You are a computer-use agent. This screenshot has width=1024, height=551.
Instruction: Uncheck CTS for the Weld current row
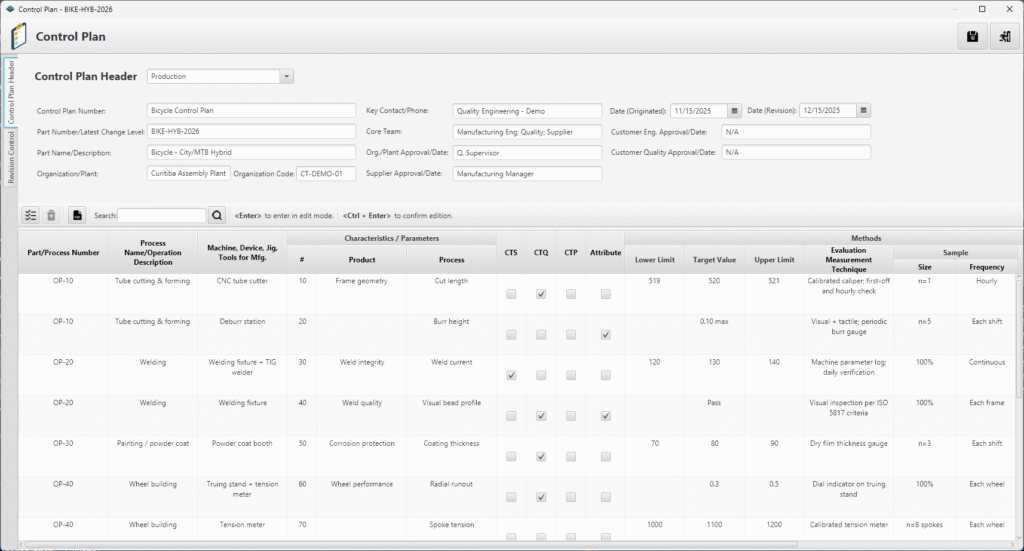tap(512, 376)
